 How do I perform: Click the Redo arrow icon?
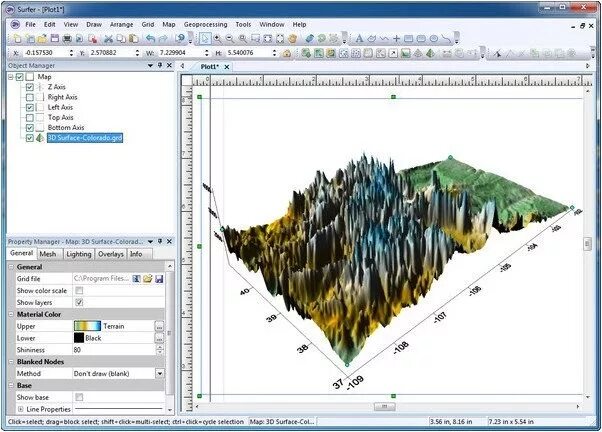(163, 38)
